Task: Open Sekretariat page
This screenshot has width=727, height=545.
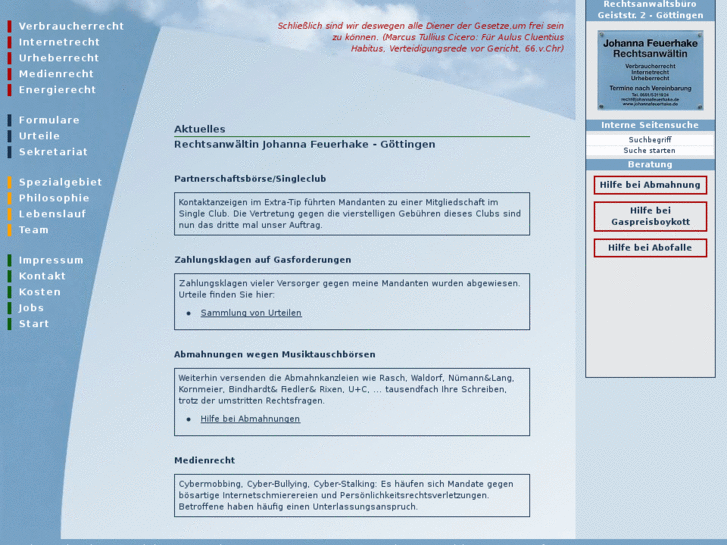Action: 53,152
